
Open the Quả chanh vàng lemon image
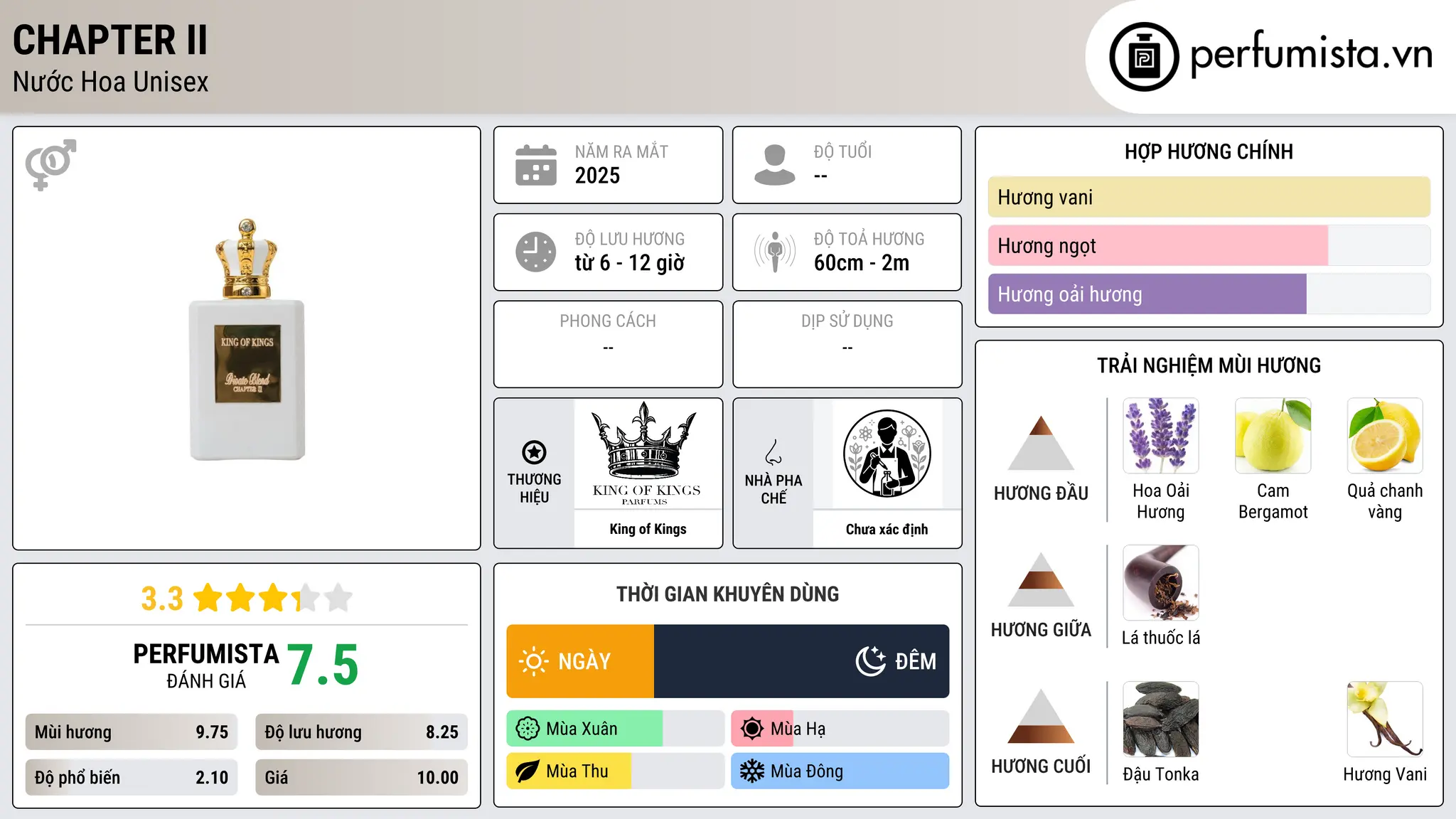tap(1385, 436)
